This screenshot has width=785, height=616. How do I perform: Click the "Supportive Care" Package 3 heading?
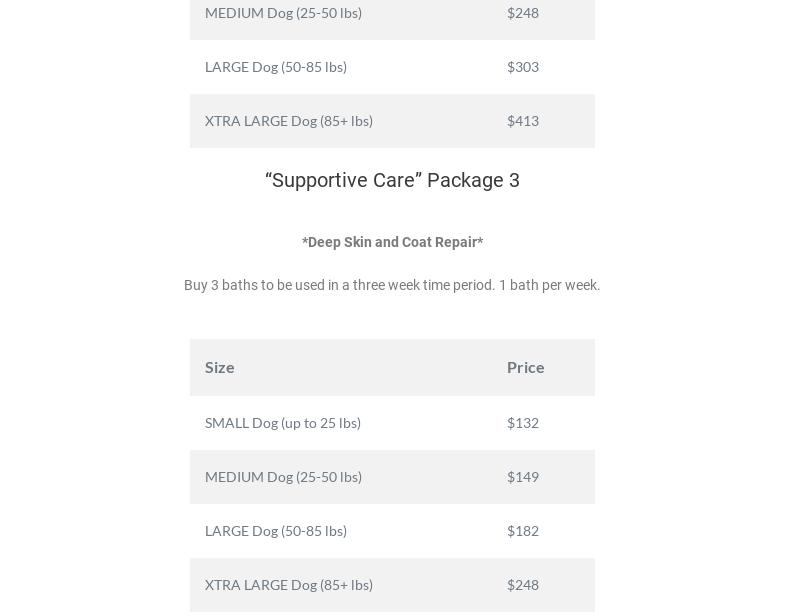[392, 180]
